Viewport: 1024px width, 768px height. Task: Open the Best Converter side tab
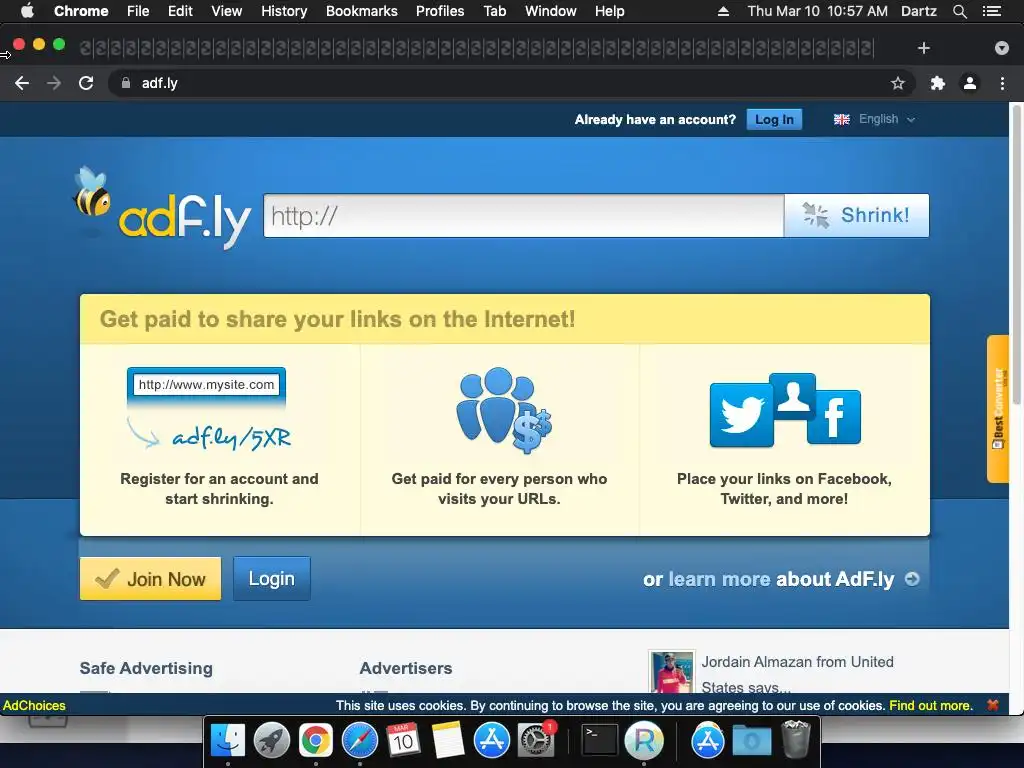tap(998, 409)
